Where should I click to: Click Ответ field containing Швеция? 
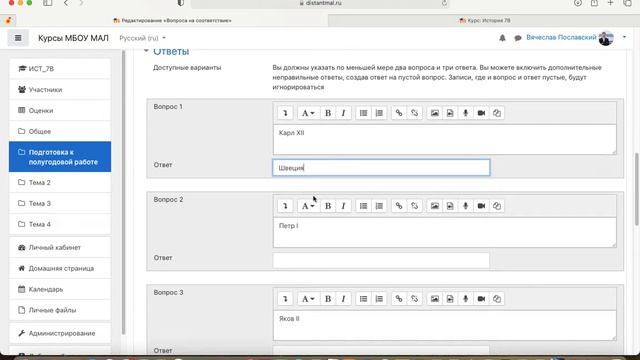[x=381, y=168]
